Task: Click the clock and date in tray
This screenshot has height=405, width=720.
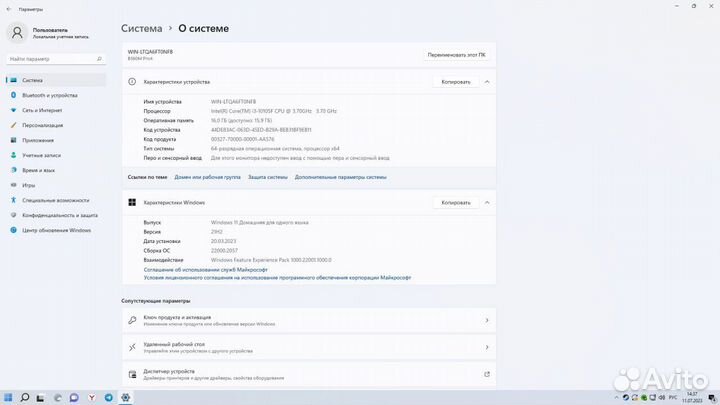Action: click(692, 398)
